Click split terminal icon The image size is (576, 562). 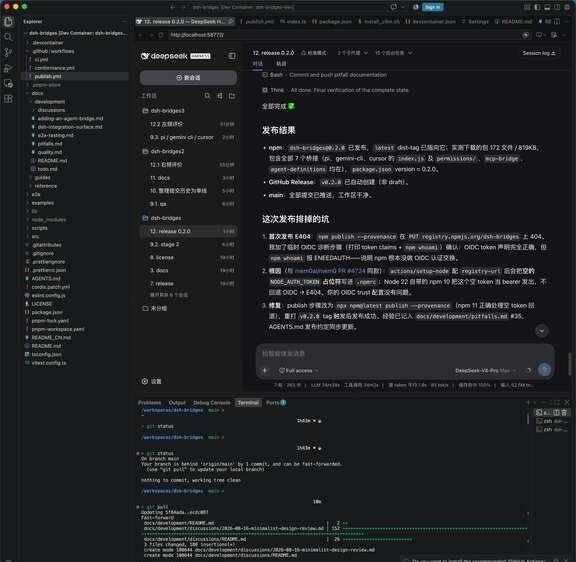(x=557, y=412)
